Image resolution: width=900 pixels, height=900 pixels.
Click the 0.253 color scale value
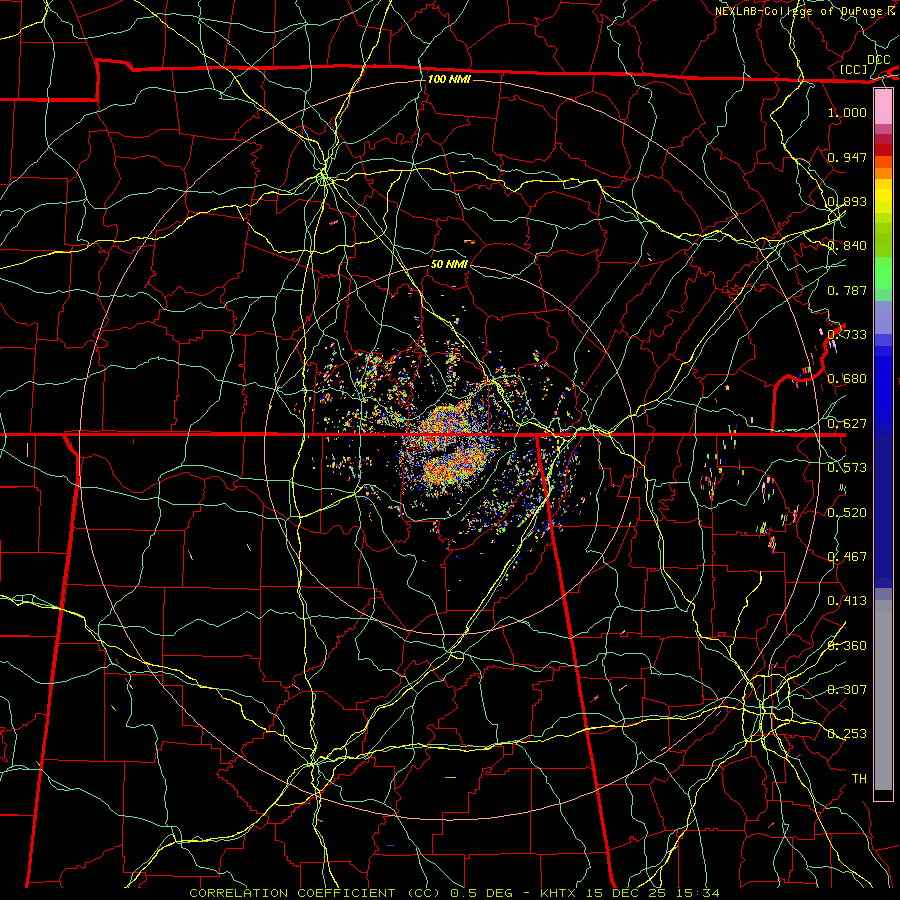tap(847, 734)
